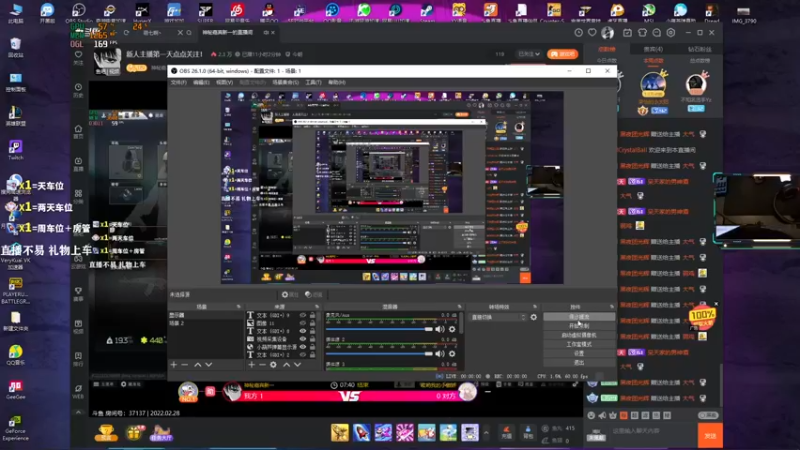
Task: Move the selected source down
Action: (297, 365)
